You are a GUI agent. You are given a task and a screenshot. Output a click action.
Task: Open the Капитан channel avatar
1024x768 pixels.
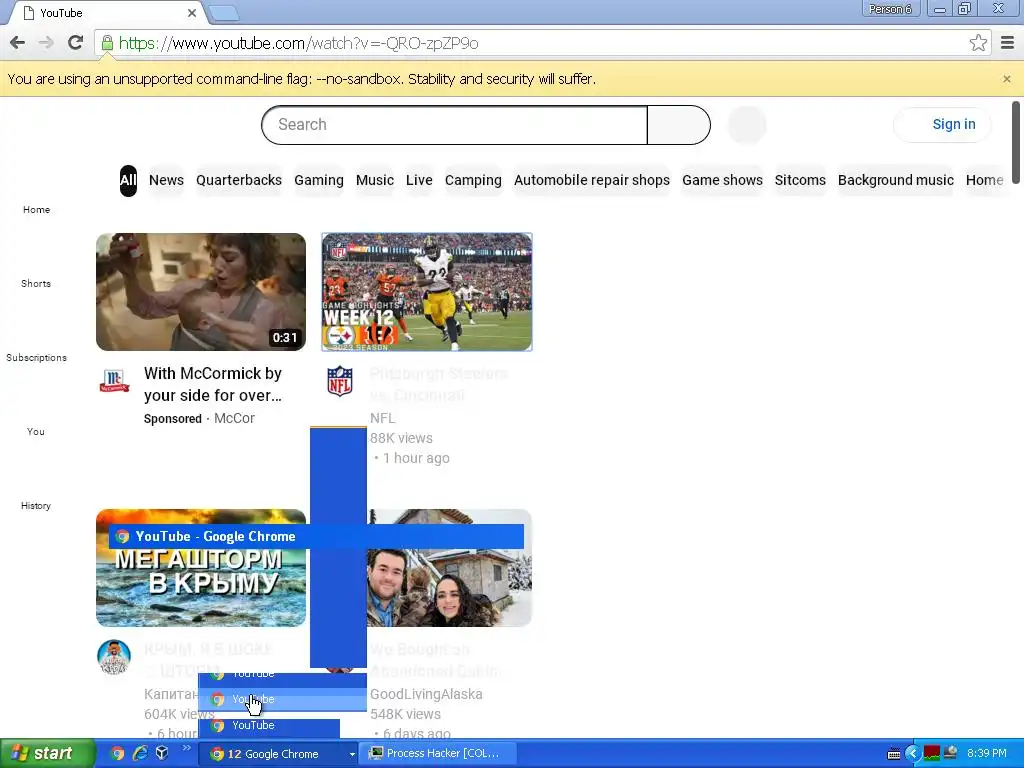(114, 657)
